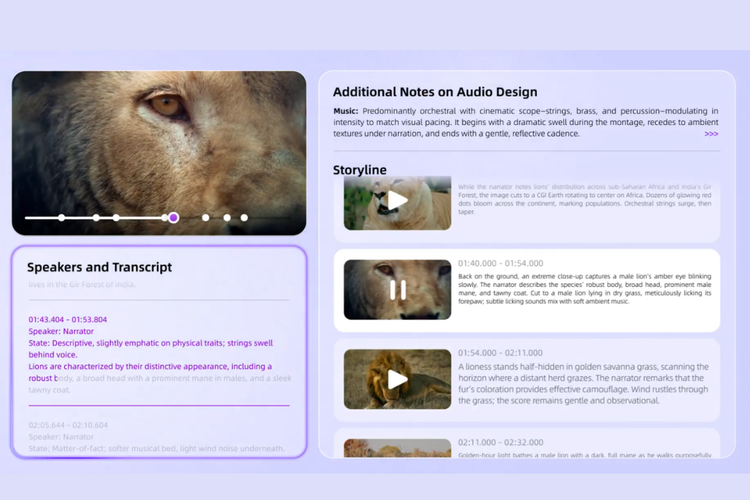Click the "Back on the ground" storyline description
The width and height of the screenshot is (750, 500).
coord(585,289)
